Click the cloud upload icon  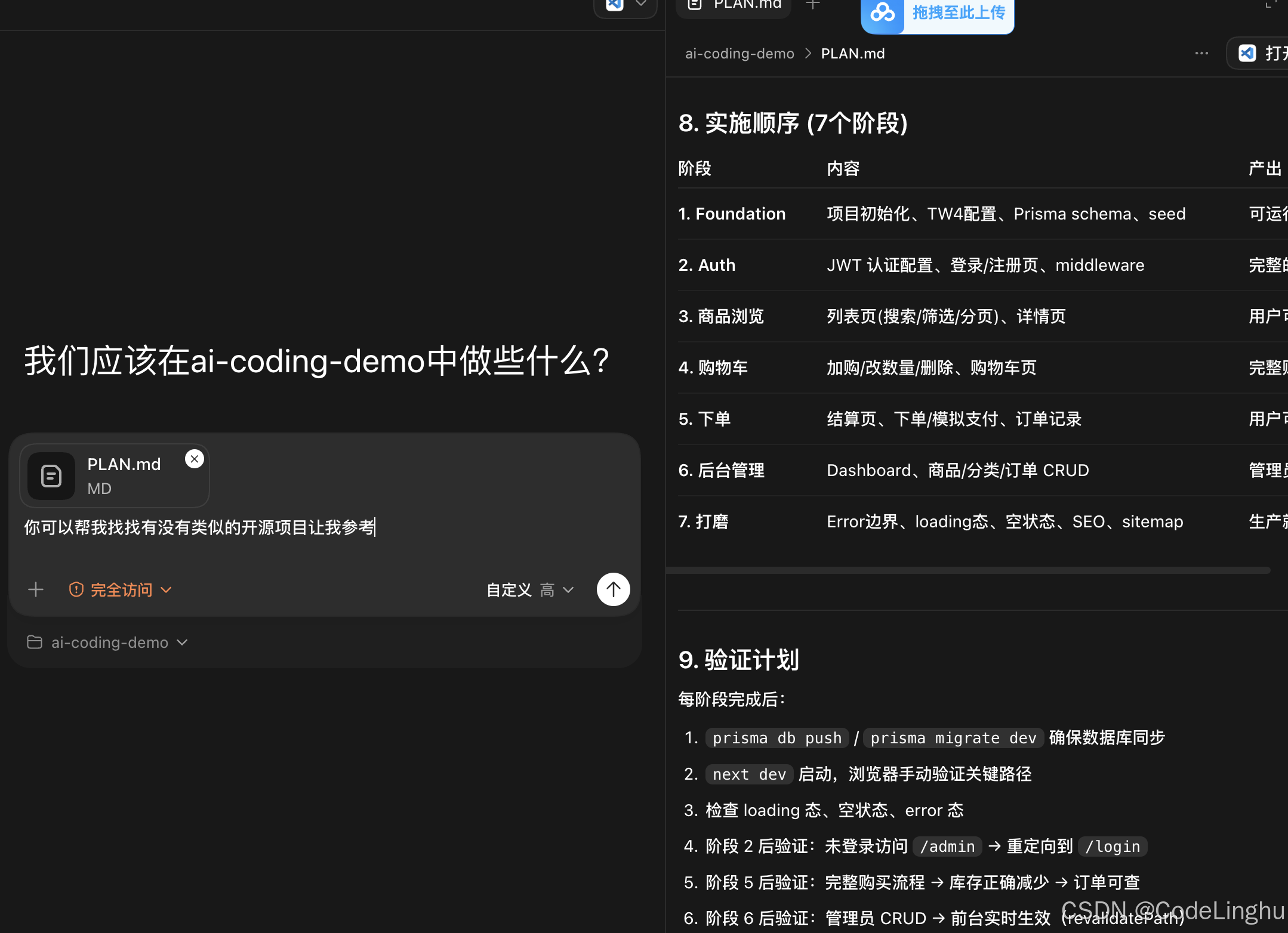pyautogui.click(x=883, y=12)
